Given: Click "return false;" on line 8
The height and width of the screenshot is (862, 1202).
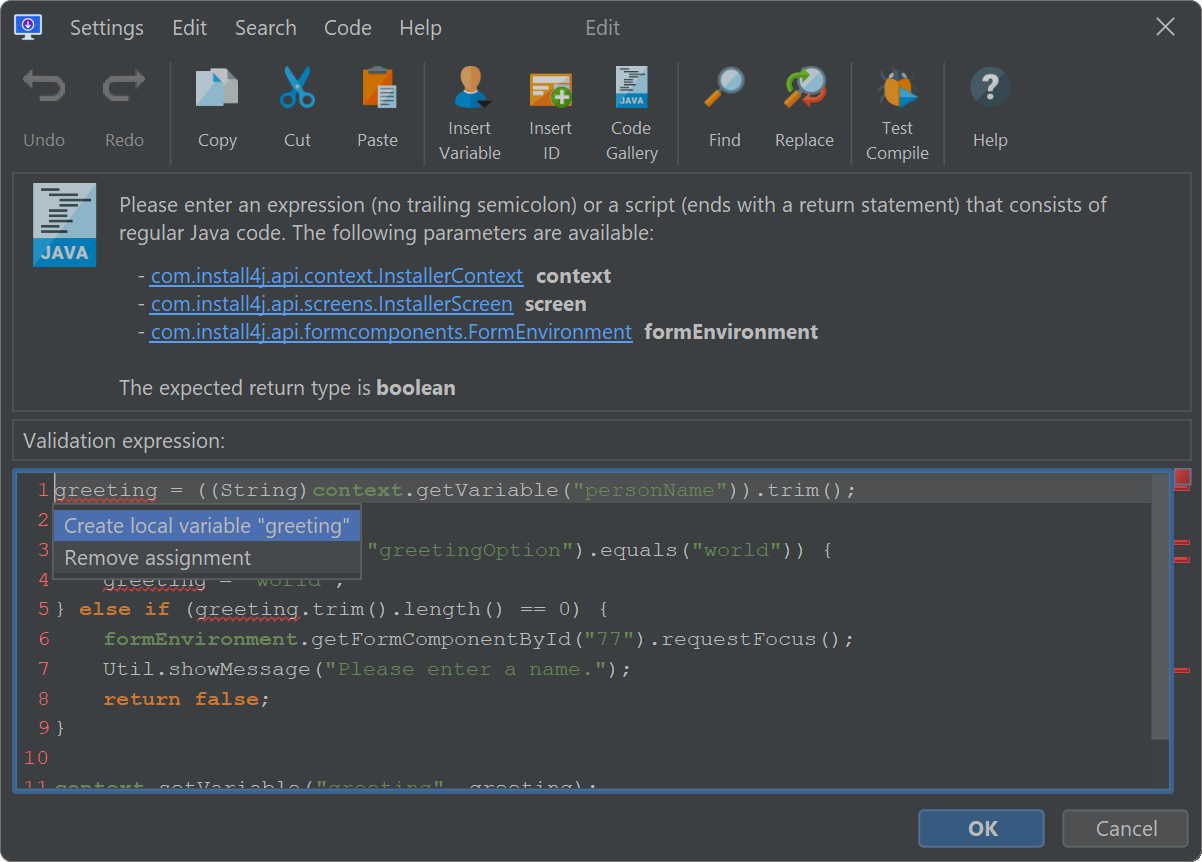Looking at the screenshot, I should tap(187, 699).
